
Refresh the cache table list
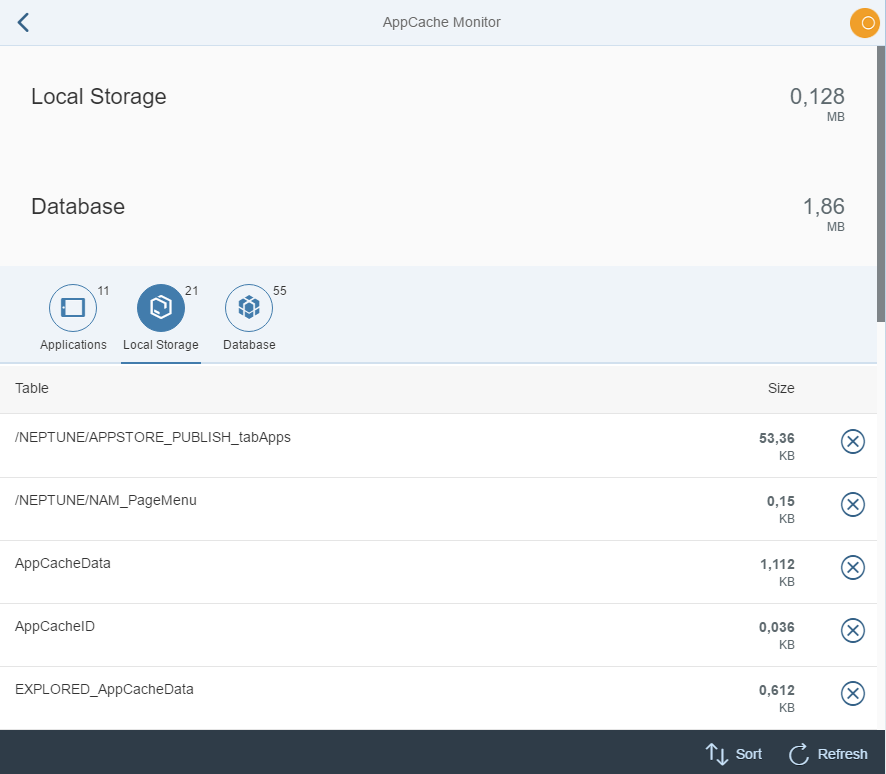click(x=828, y=753)
